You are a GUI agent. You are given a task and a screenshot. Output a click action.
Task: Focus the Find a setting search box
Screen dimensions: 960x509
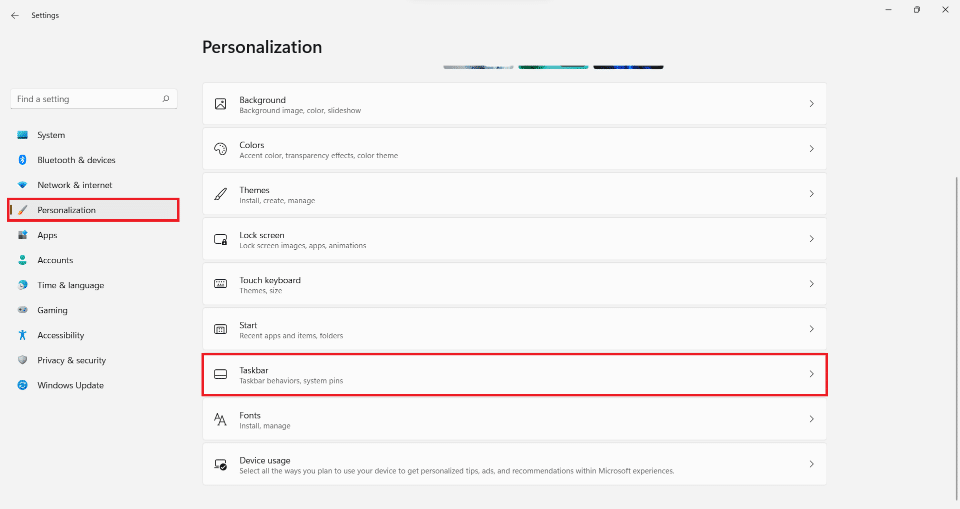85,99
